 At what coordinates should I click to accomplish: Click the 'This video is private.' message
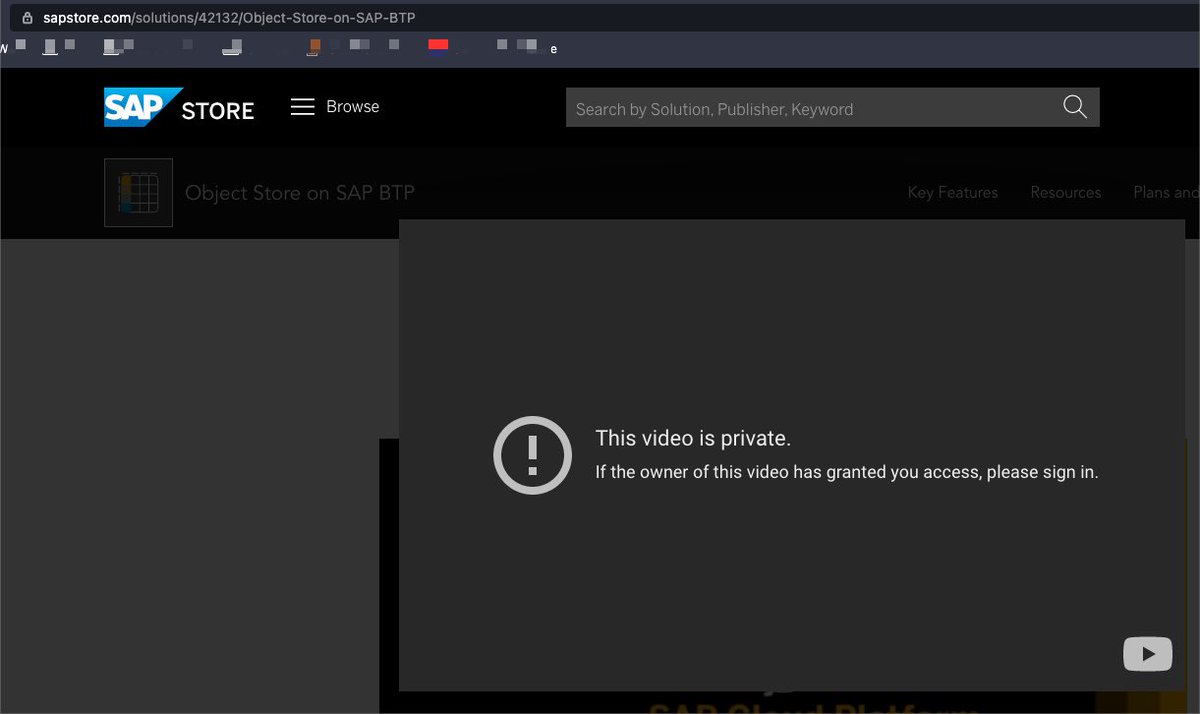[x=693, y=438]
